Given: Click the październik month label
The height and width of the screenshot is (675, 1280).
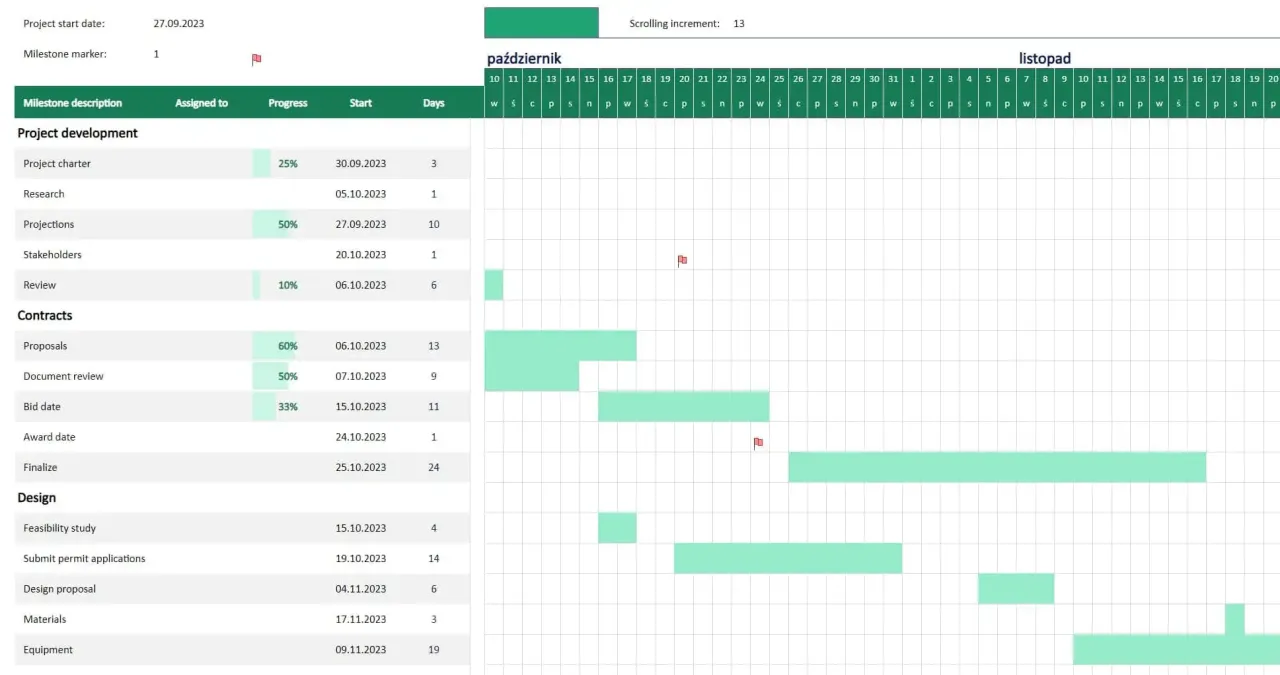Looking at the screenshot, I should point(524,59).
